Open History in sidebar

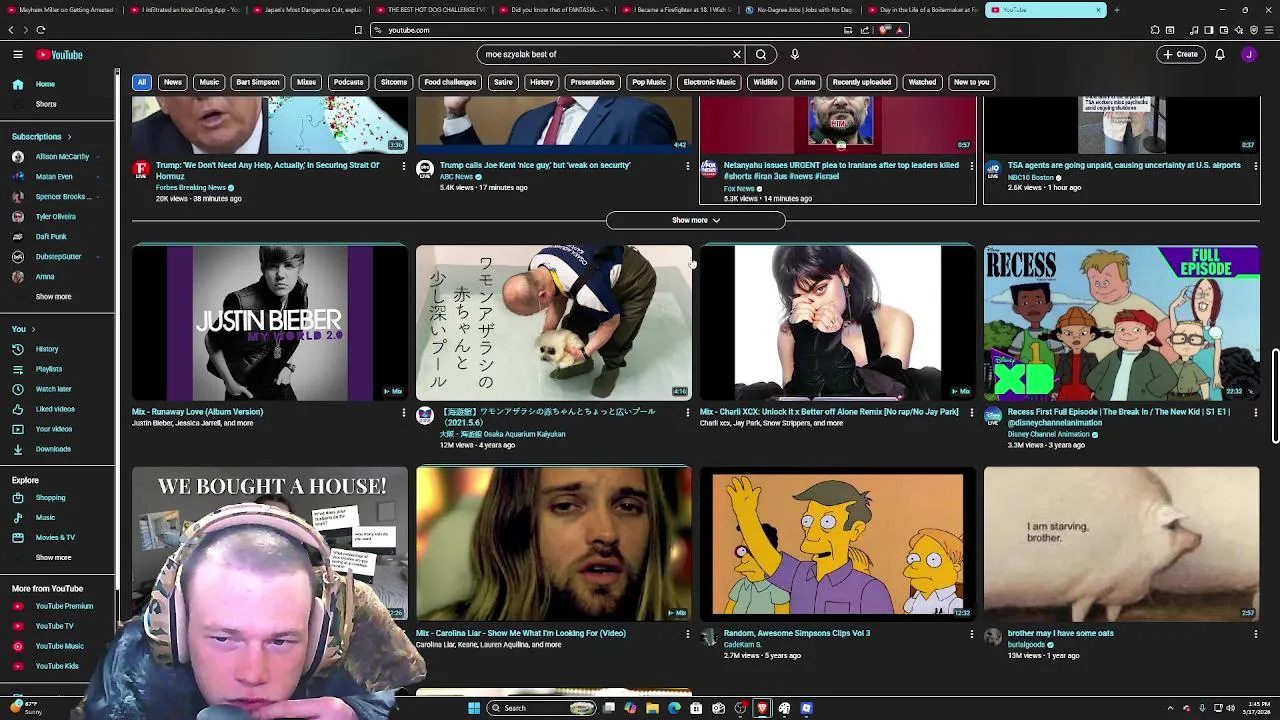pos(58,349)
